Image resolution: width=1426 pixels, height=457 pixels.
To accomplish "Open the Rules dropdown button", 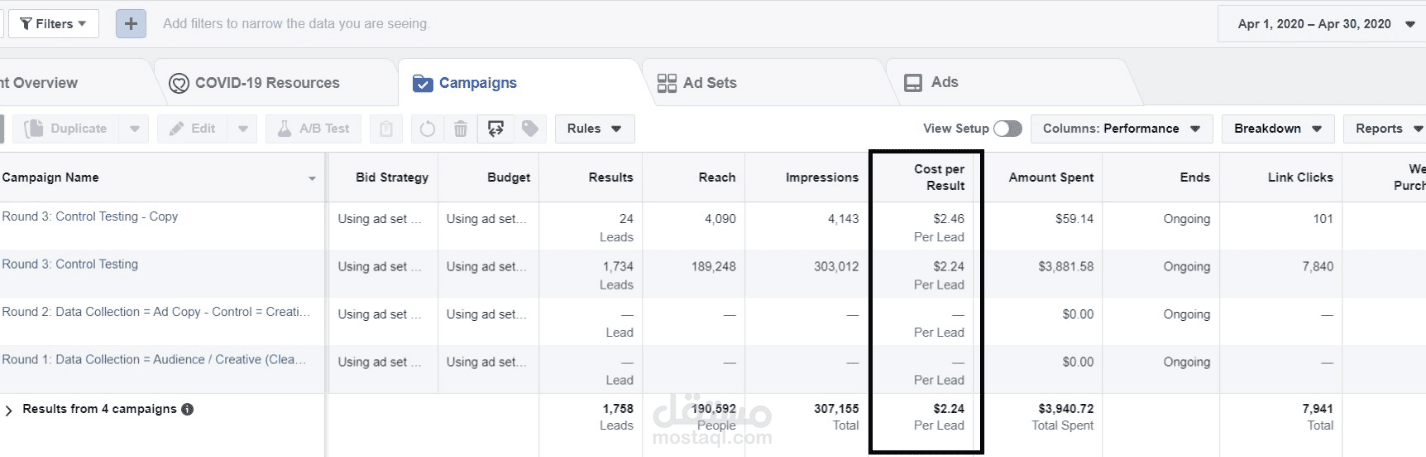I will tap(594, 129).
